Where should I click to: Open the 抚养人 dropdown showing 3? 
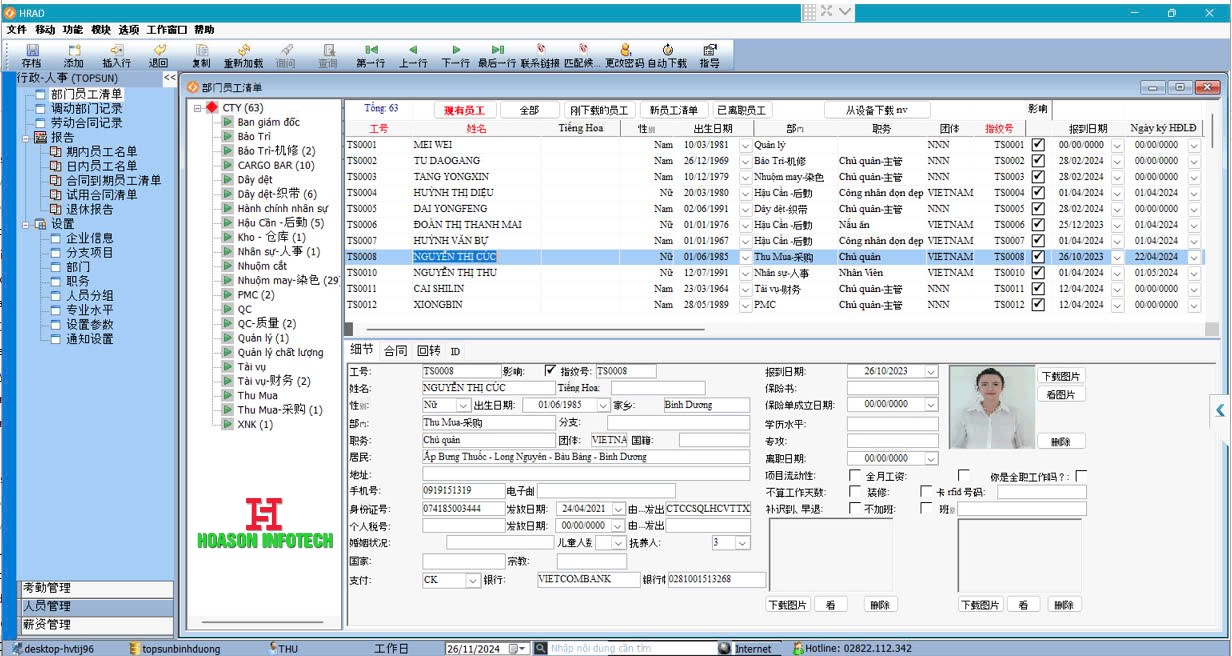(x=742, y=542)
